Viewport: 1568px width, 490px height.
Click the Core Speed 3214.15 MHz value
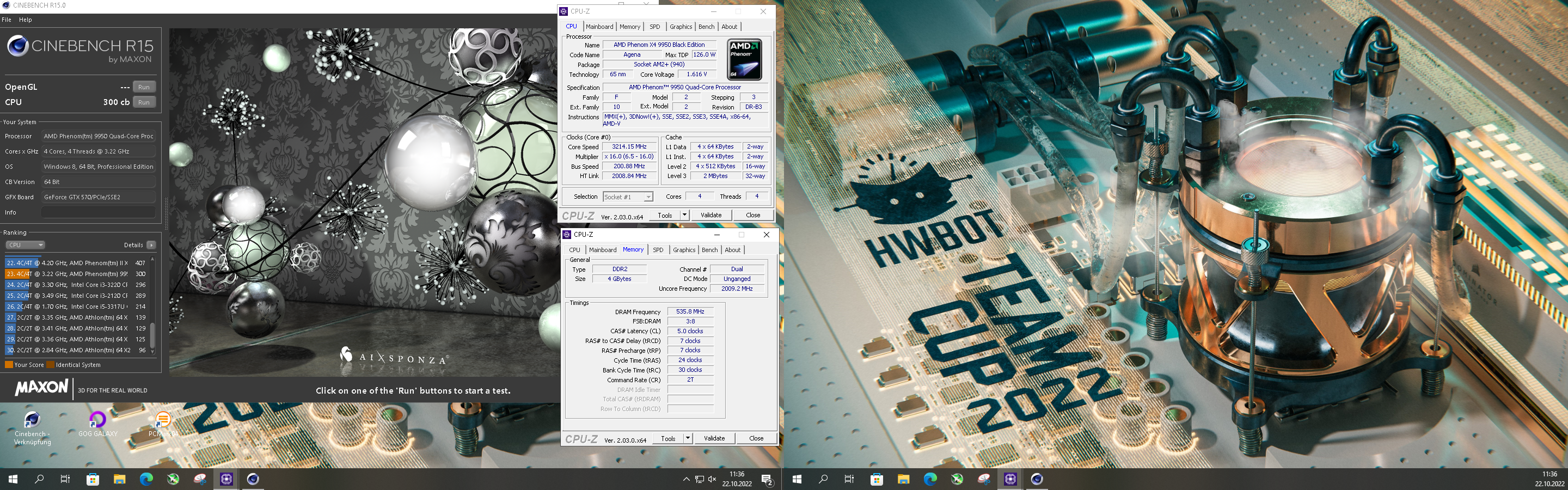pyautogui.click(x=629, y=146)
